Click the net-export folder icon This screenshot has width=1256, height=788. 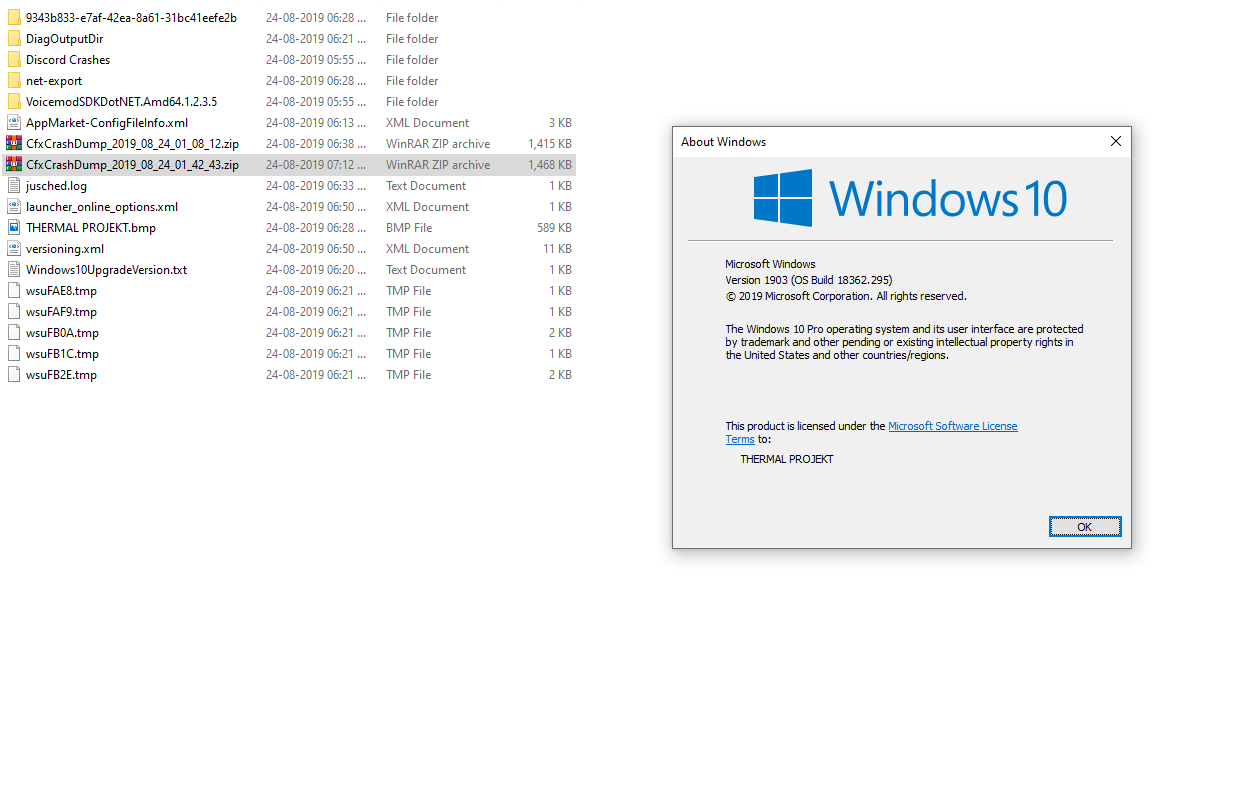[14, 81]
